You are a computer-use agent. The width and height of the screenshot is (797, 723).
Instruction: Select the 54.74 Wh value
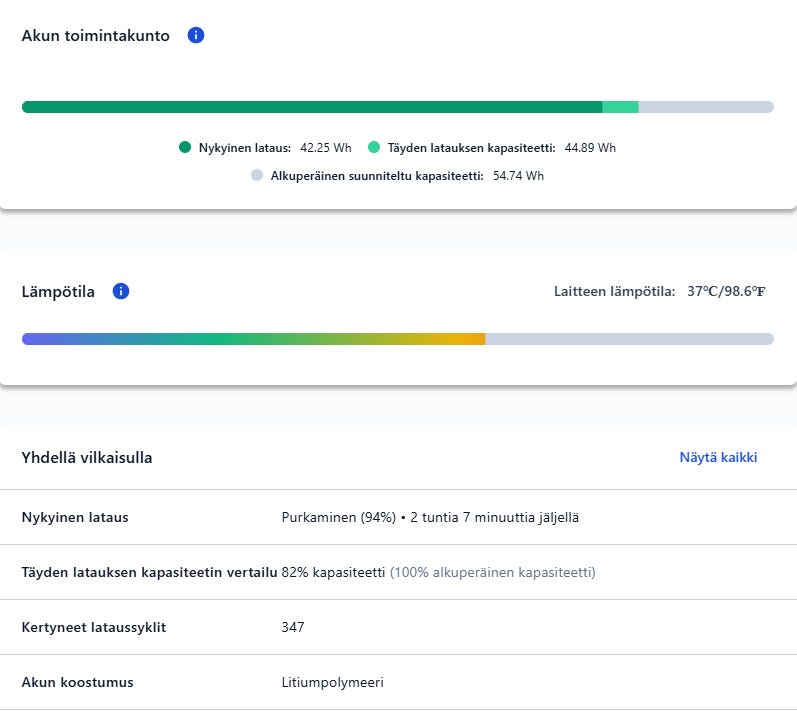pos(518,176)
